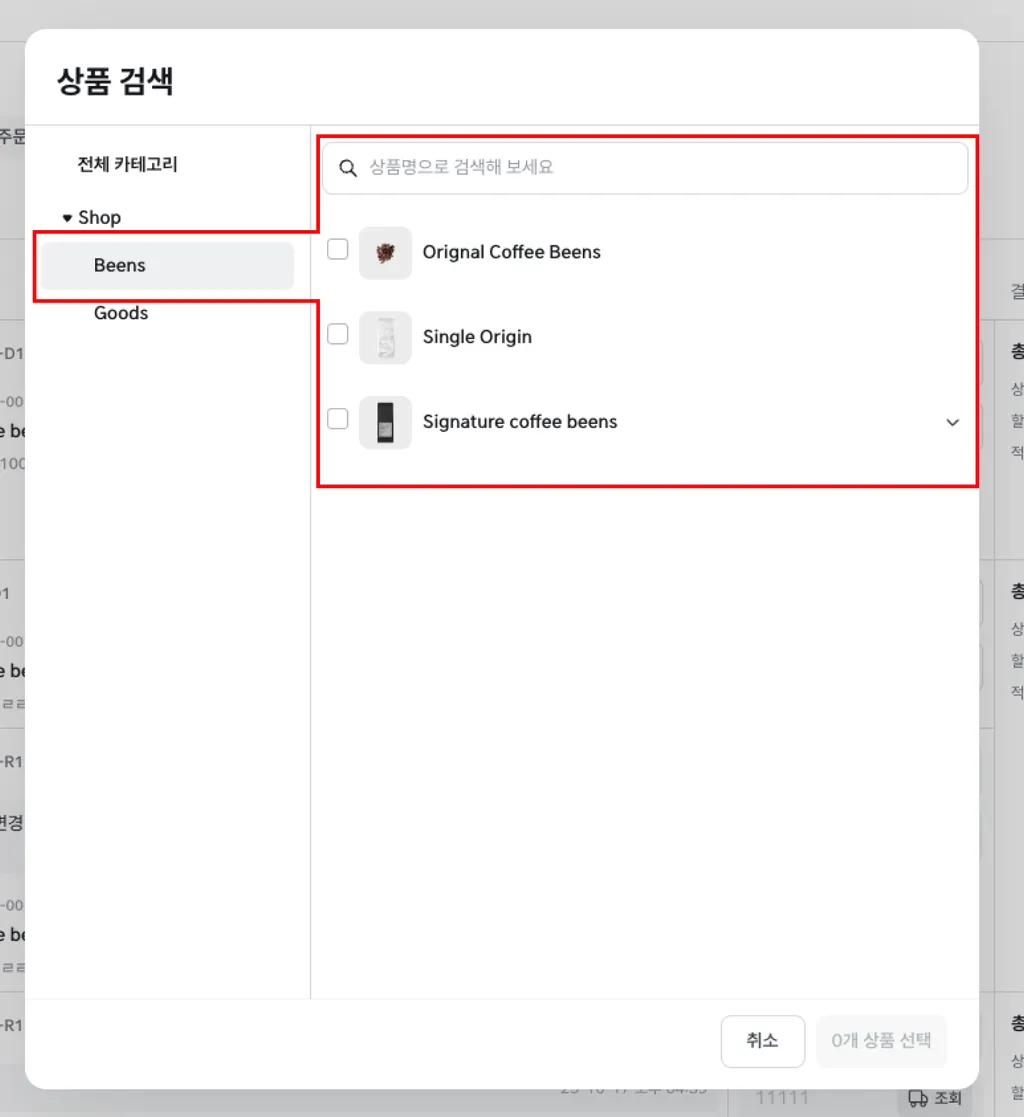Check the Signature coffee beens checkbox

(x=337, y=419)
